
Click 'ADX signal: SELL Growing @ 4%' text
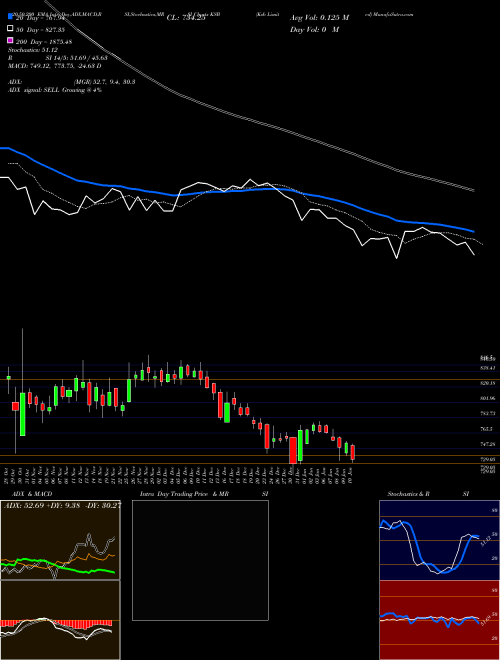(55, 90)
